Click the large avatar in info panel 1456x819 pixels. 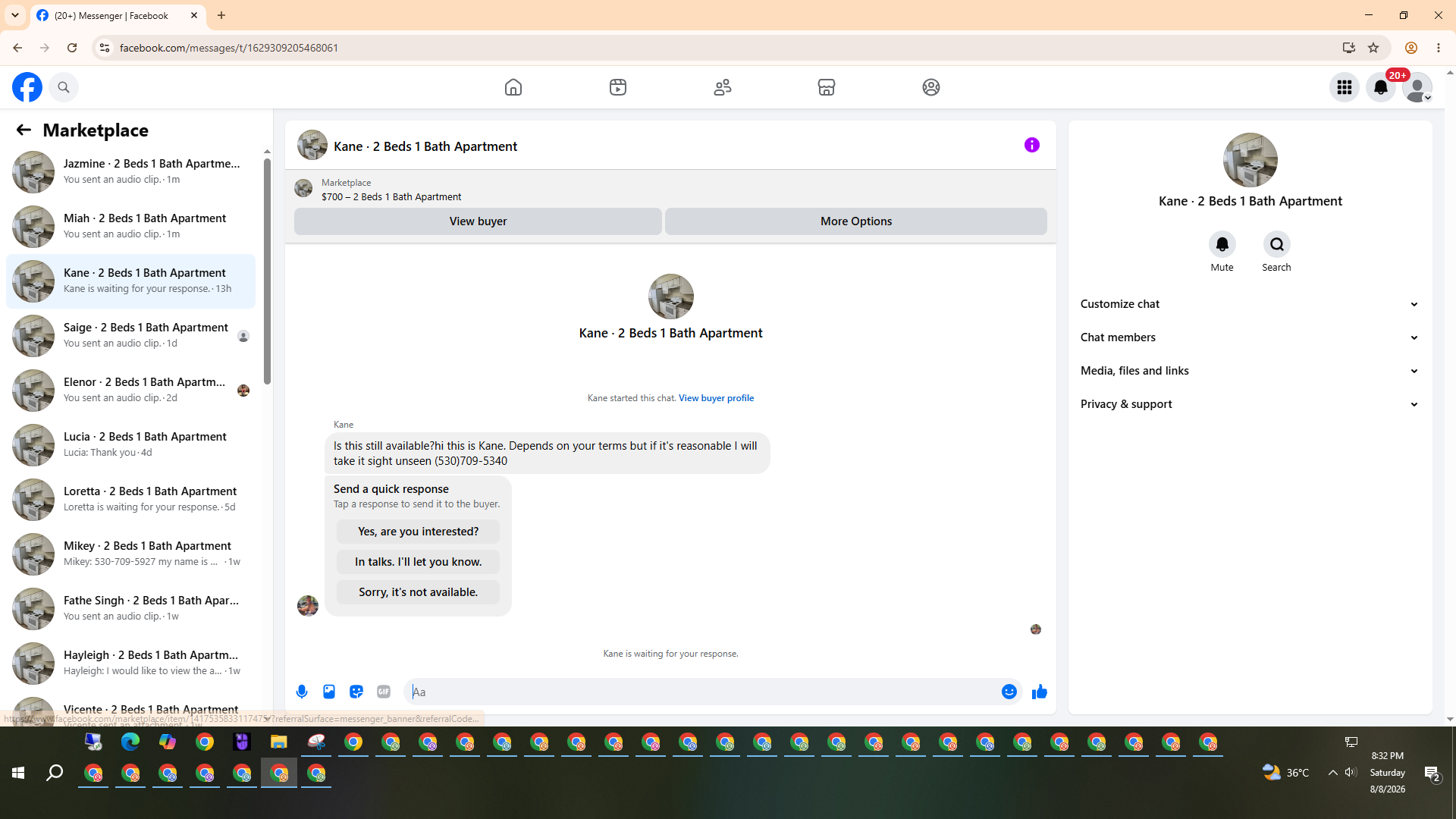coord(1250,160)
